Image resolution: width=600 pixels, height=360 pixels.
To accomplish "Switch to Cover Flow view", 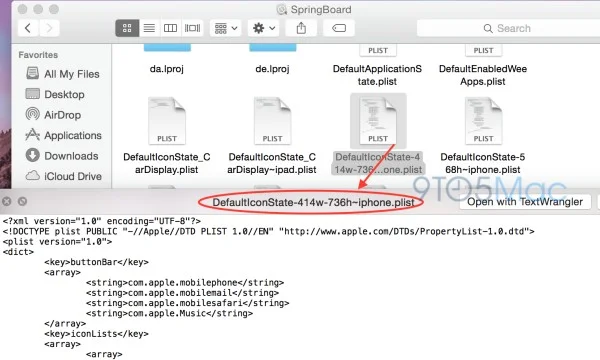I will [x=192, y=28].
